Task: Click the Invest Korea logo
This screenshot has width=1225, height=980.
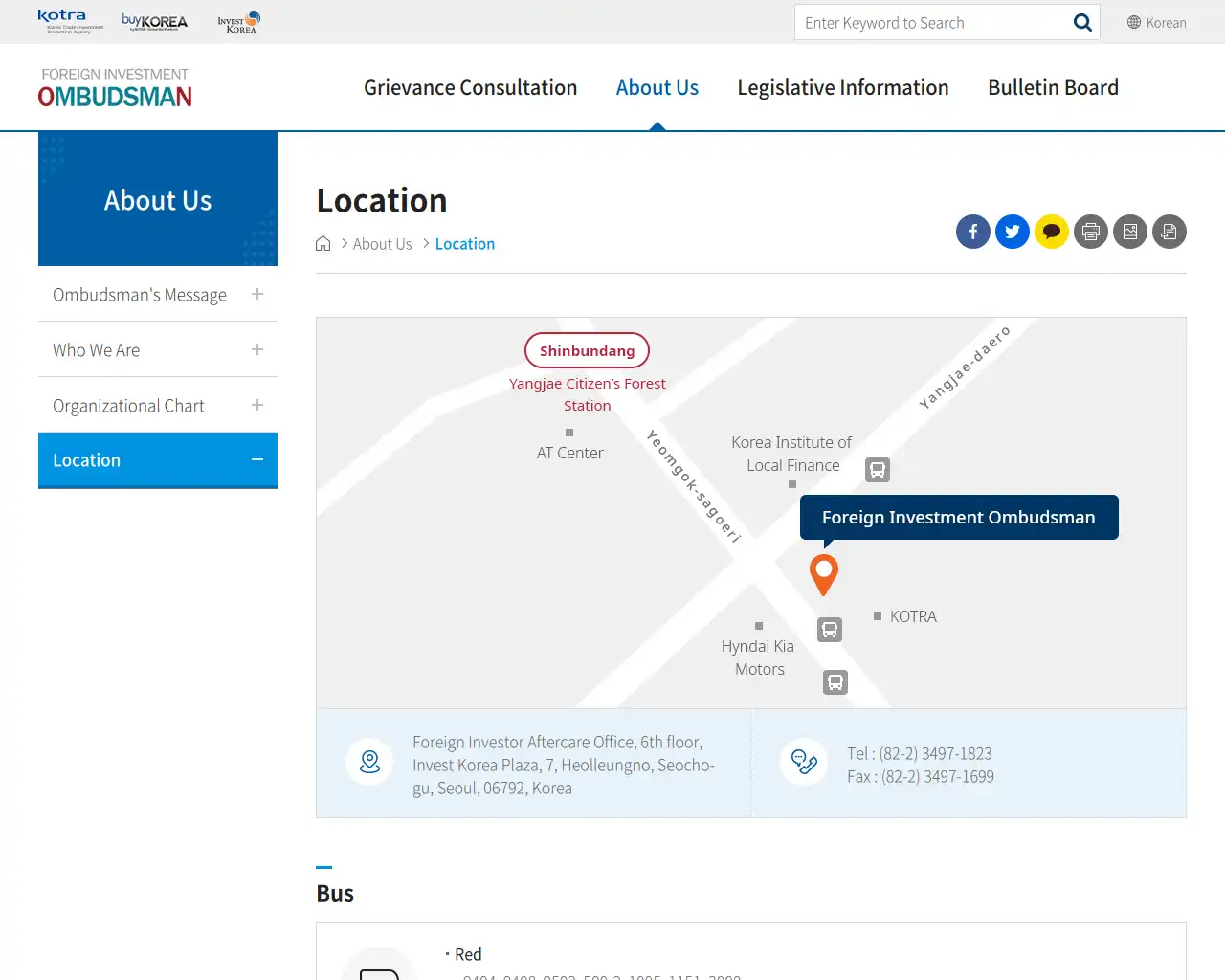Action: [x=237, y=21]
